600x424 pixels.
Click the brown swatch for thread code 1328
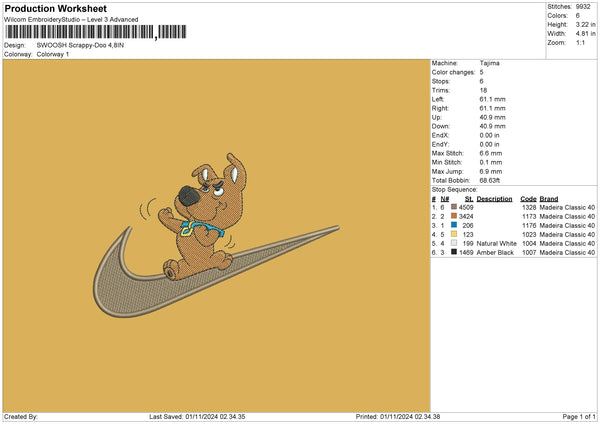click(454, 207)
